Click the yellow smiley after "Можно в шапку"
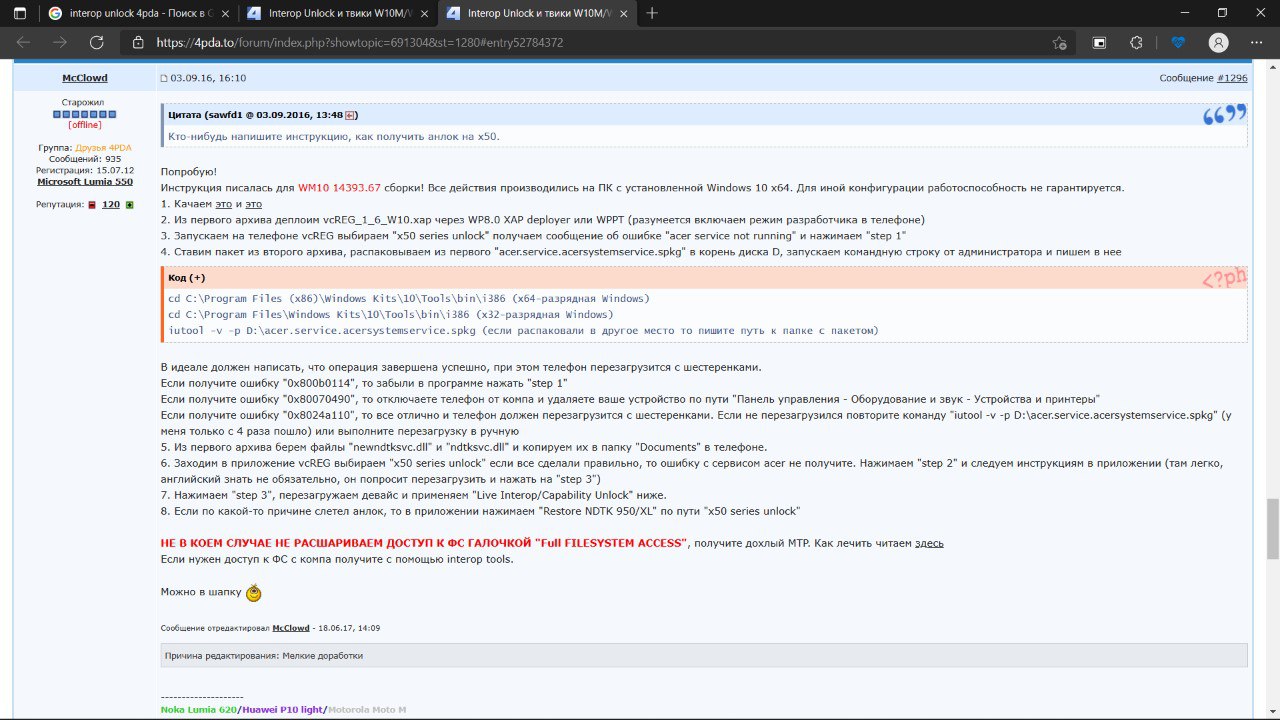This screenshot has height=720, width=1280. click(254, 593)
